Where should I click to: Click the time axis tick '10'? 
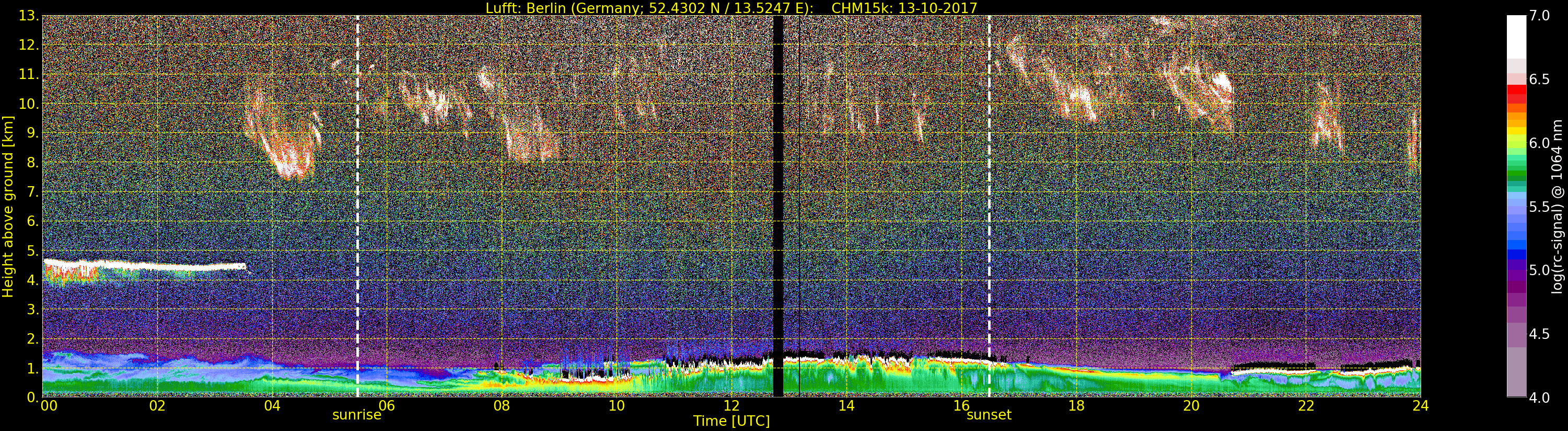(617, 405)
